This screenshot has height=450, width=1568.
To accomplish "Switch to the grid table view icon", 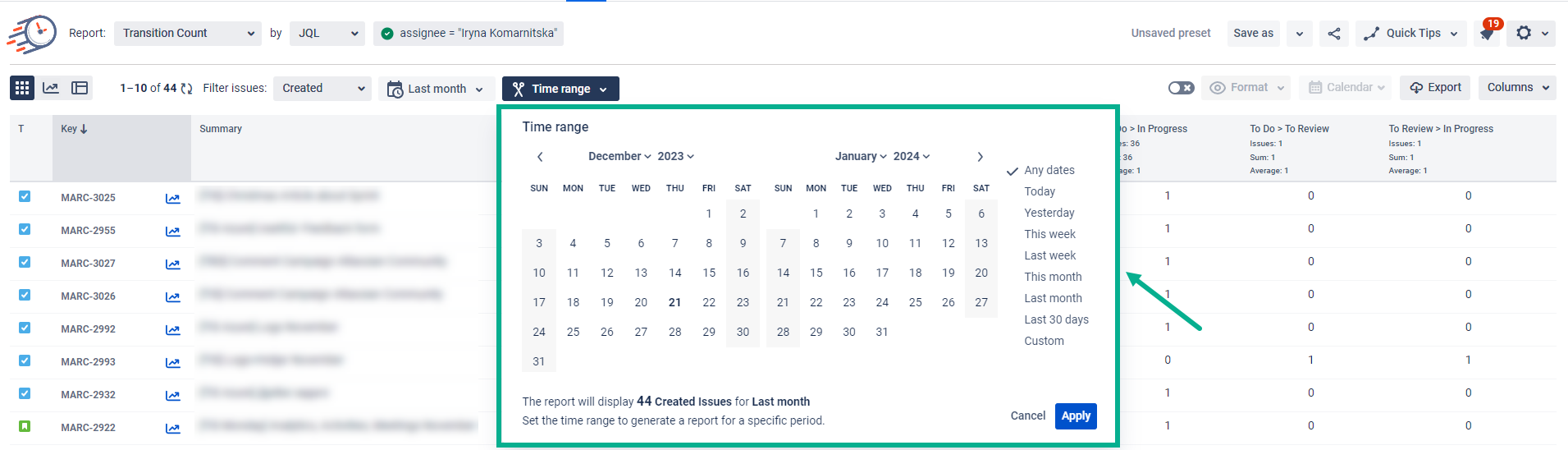I will [x=22, y=88].
